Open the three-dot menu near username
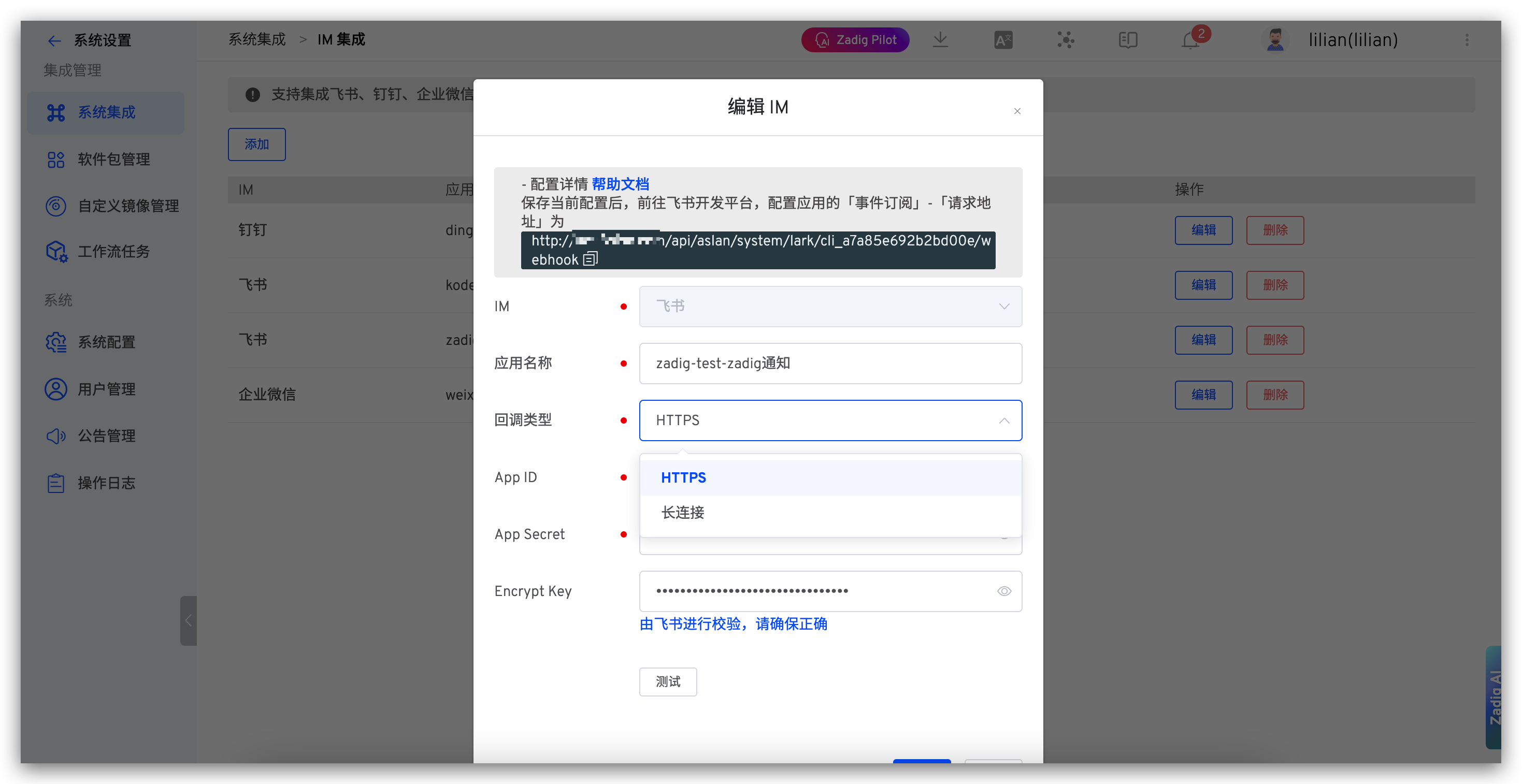 point(1467,39)
